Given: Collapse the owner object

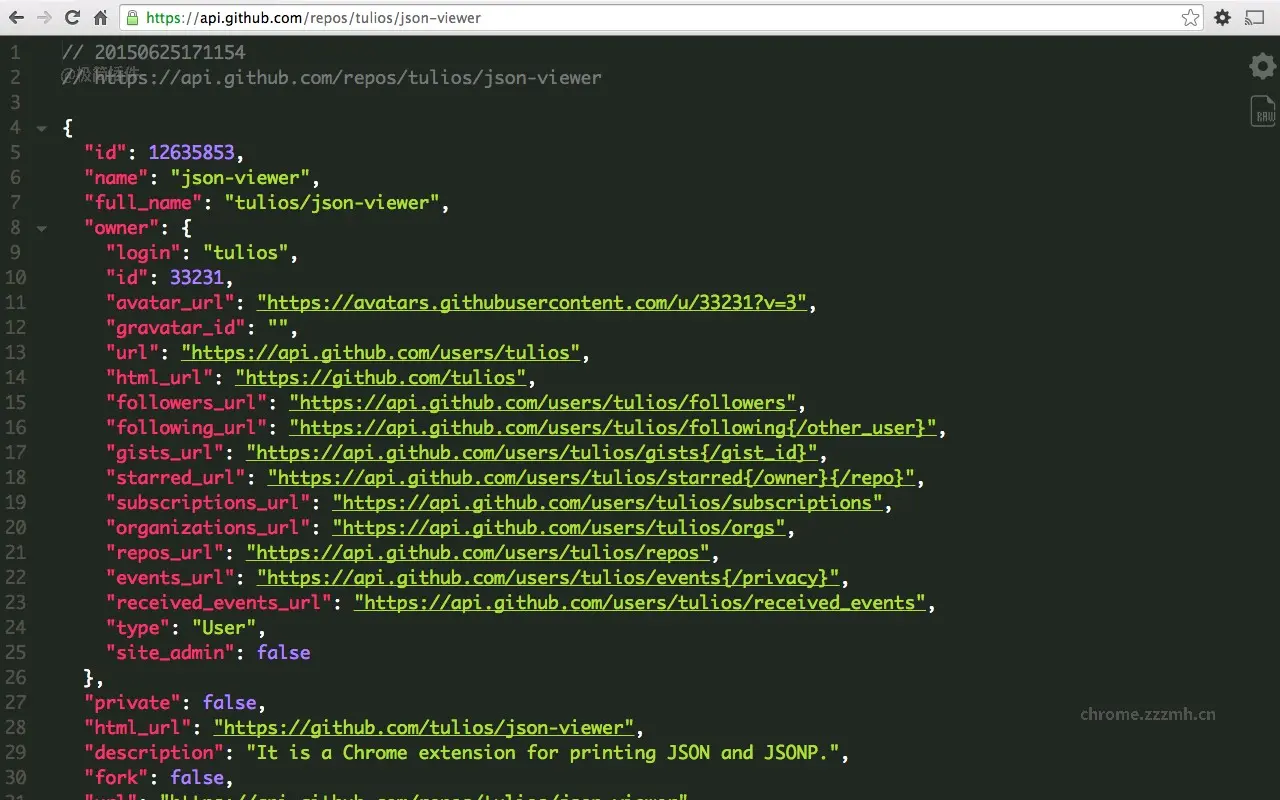Looking at the screenshot, I should tap(41, 228).
